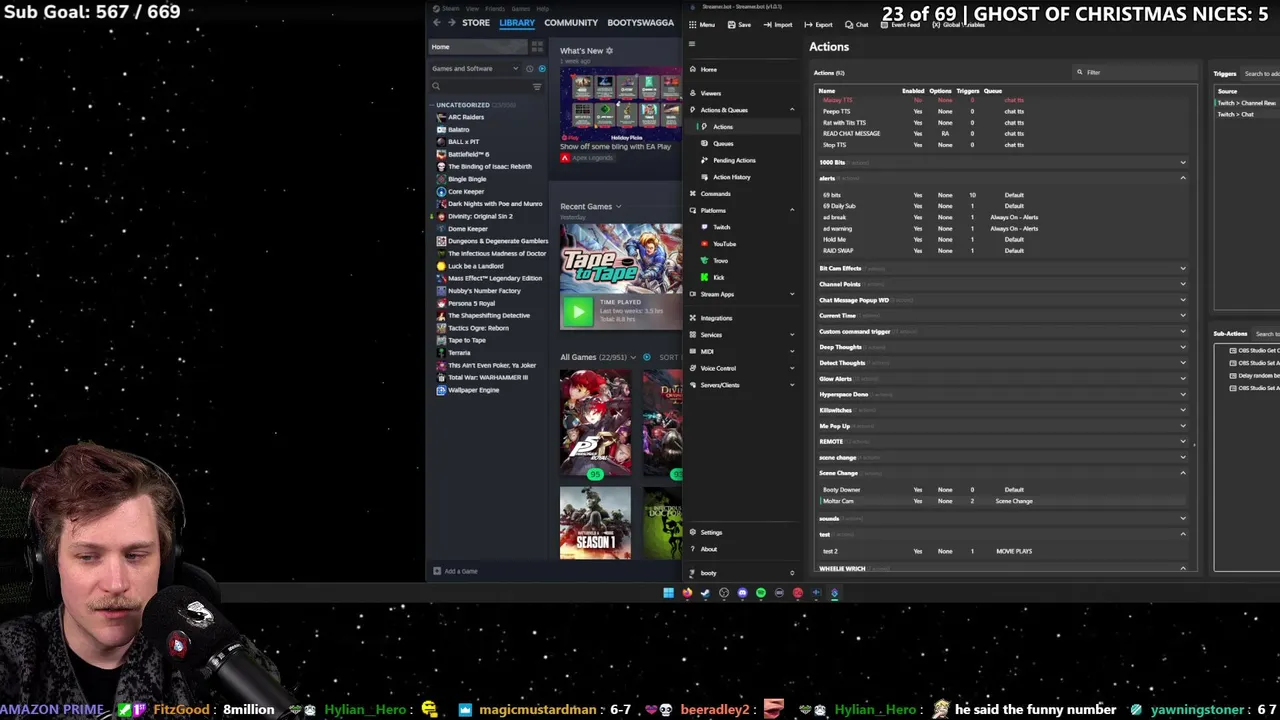Select Terraria in Steam game list
The height and width of the screenshot is (720, 1280).
[x=459, y=353]
